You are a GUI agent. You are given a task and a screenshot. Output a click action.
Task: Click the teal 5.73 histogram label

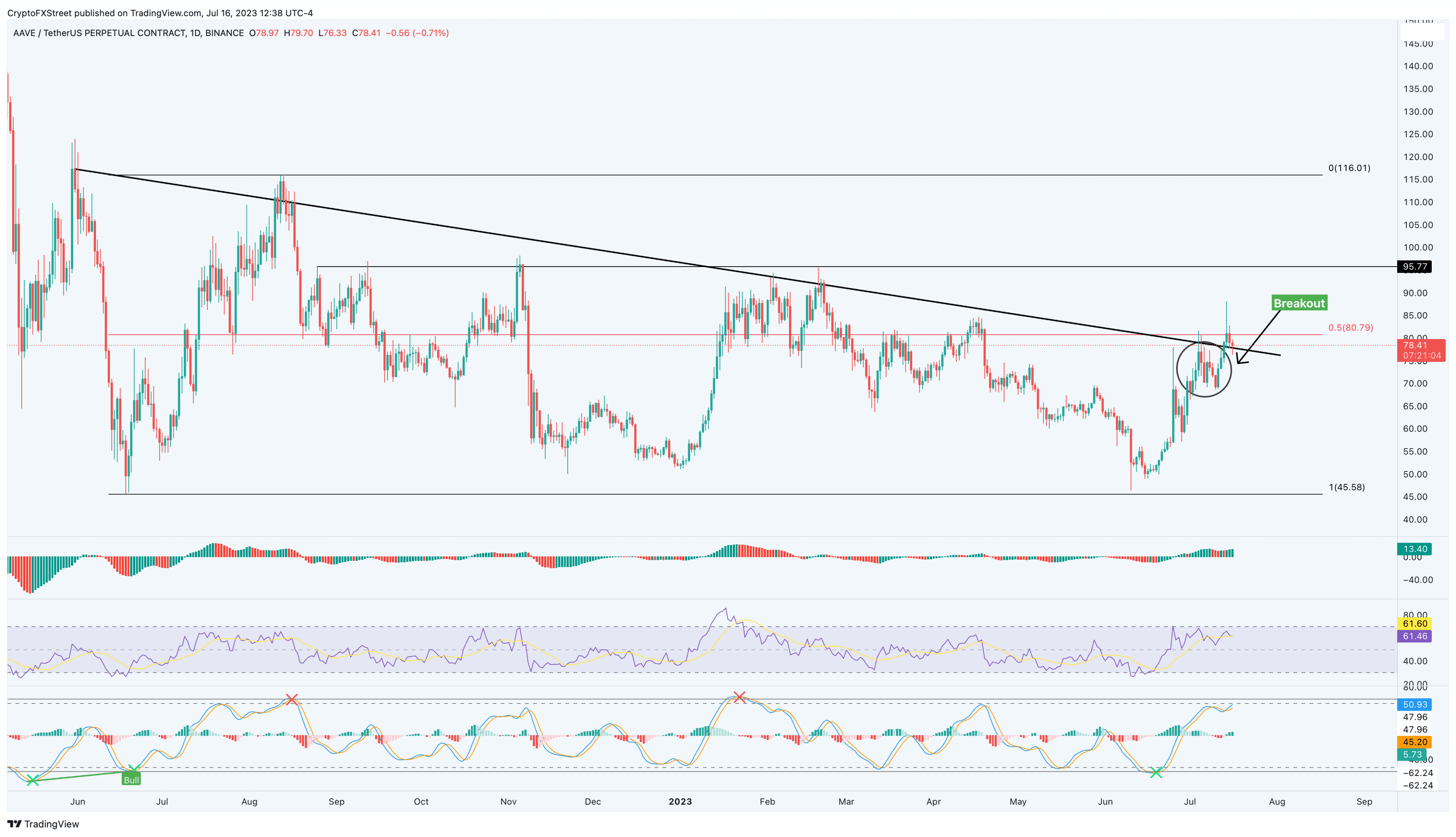1412,754
